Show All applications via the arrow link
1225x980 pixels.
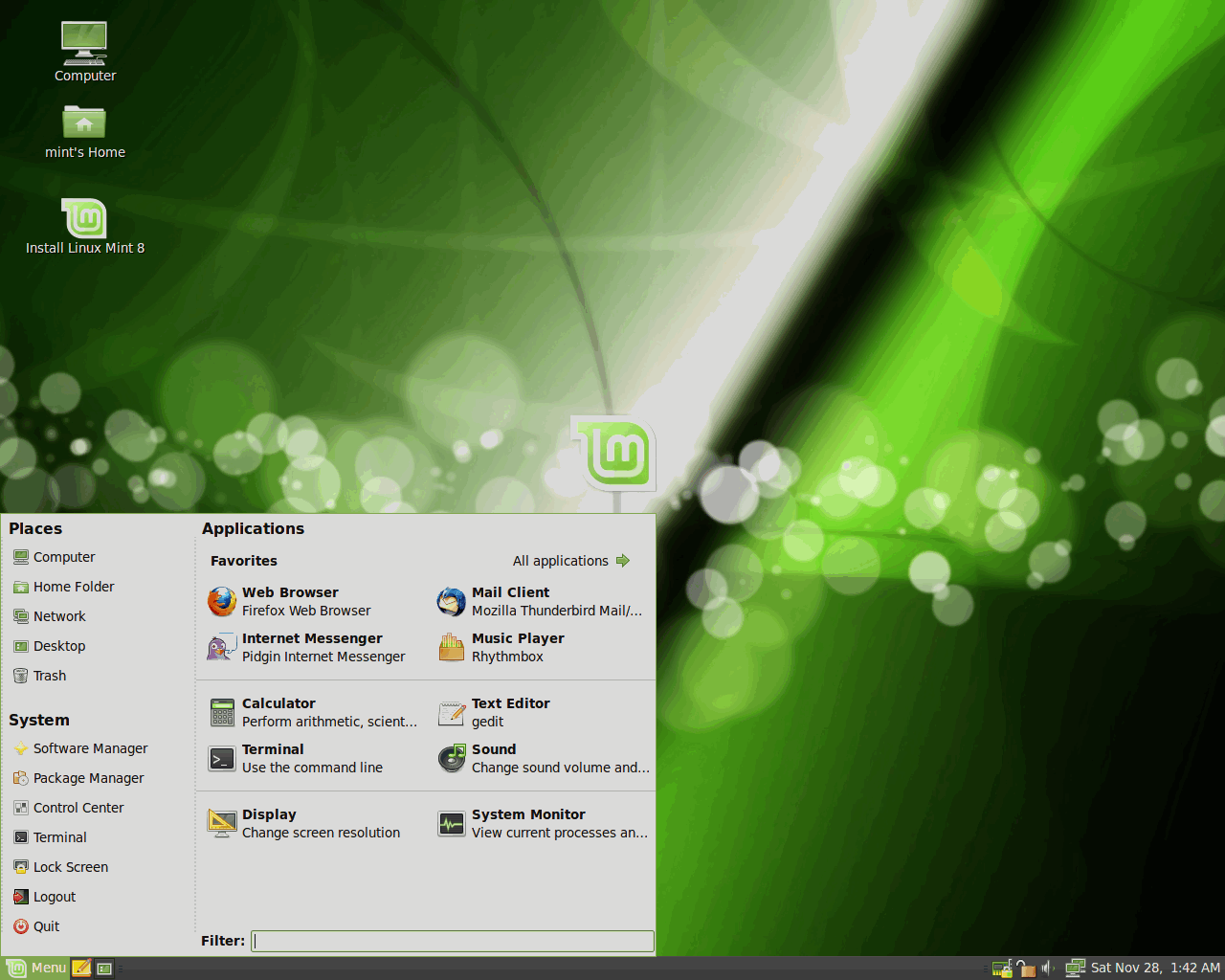[x=571, y=561]
